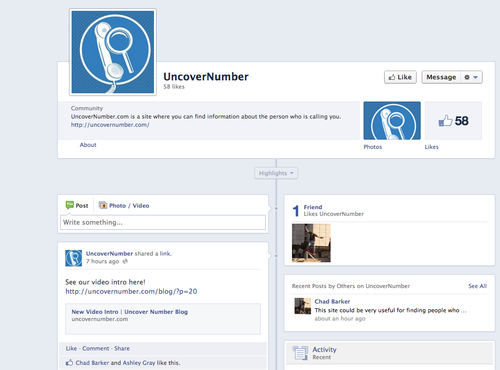
Task: Open New Video Intro | Uncover Number Blog
Action: 130,312
